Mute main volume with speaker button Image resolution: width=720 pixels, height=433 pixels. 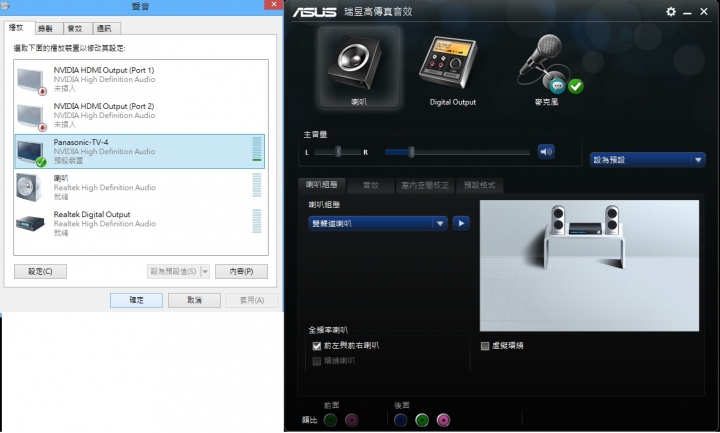[546, 152]
